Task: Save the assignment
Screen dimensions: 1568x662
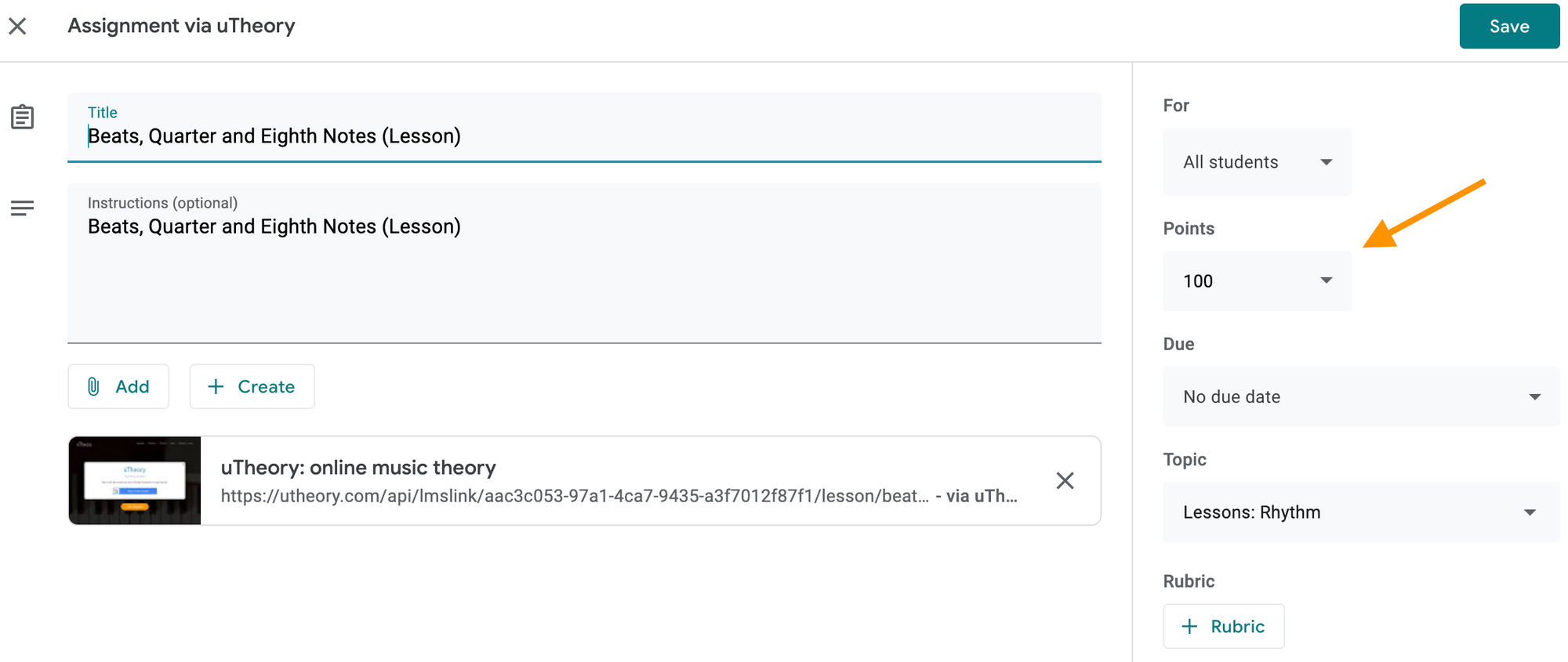Action: point(1509,26)
